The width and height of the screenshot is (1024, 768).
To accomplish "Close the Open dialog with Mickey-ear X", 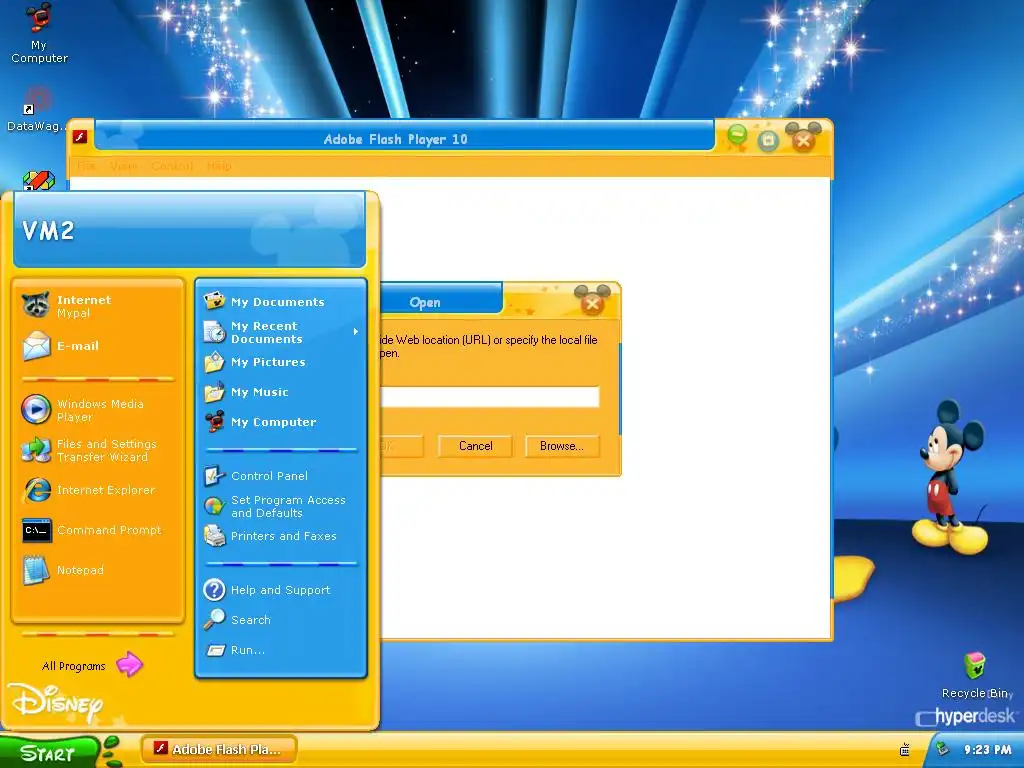I will click(592, 302).
